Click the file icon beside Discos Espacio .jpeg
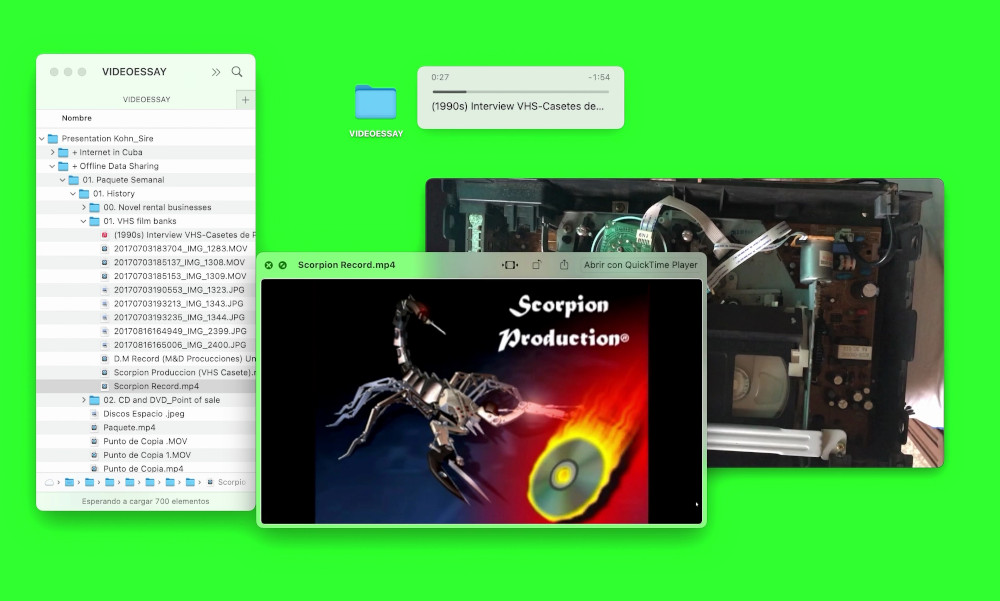Image resolution: width=1000 pixels, height=601 pixels. (94, 414)
